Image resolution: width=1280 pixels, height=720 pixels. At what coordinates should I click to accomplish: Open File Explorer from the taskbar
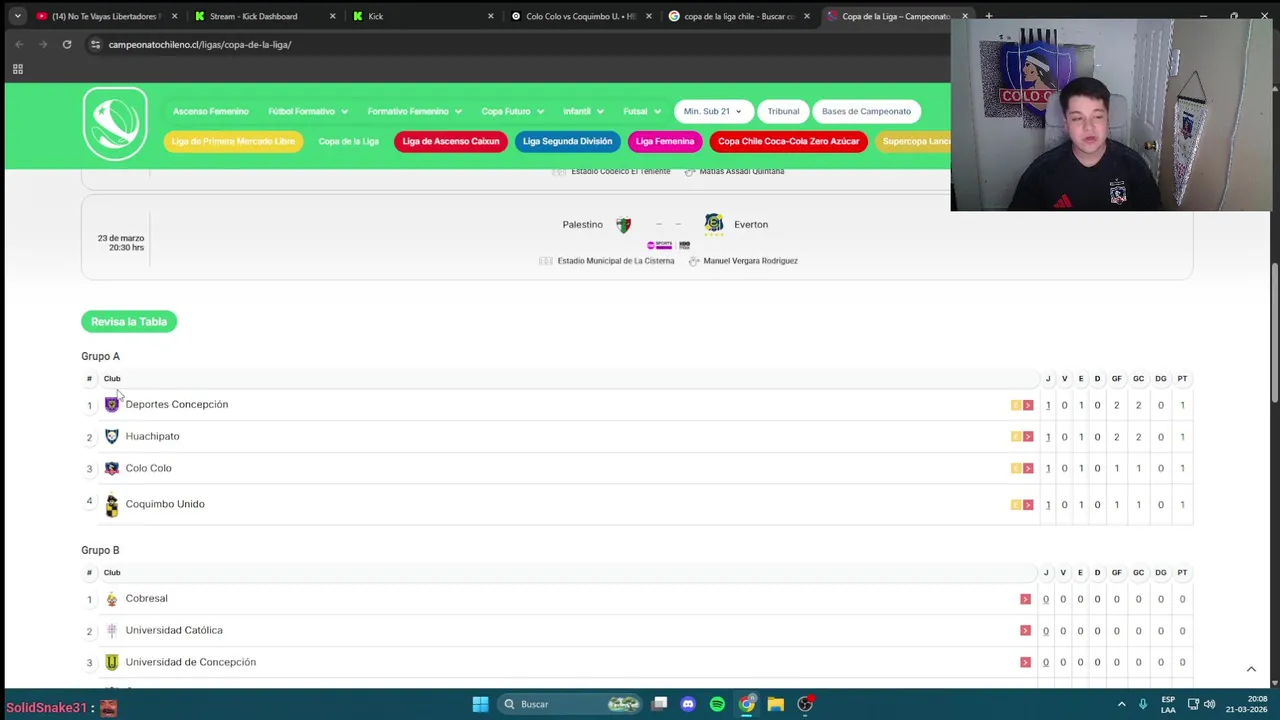point(775,704)
